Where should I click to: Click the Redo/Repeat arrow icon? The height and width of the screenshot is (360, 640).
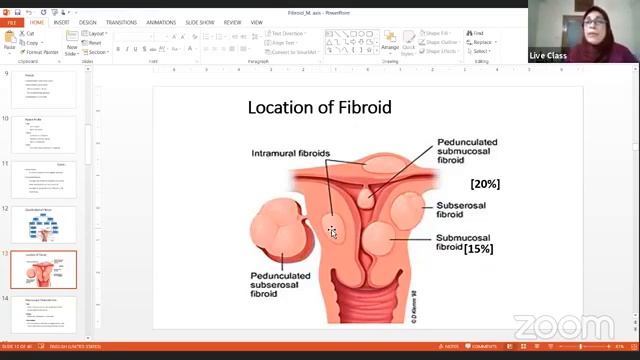pos(43,13)
